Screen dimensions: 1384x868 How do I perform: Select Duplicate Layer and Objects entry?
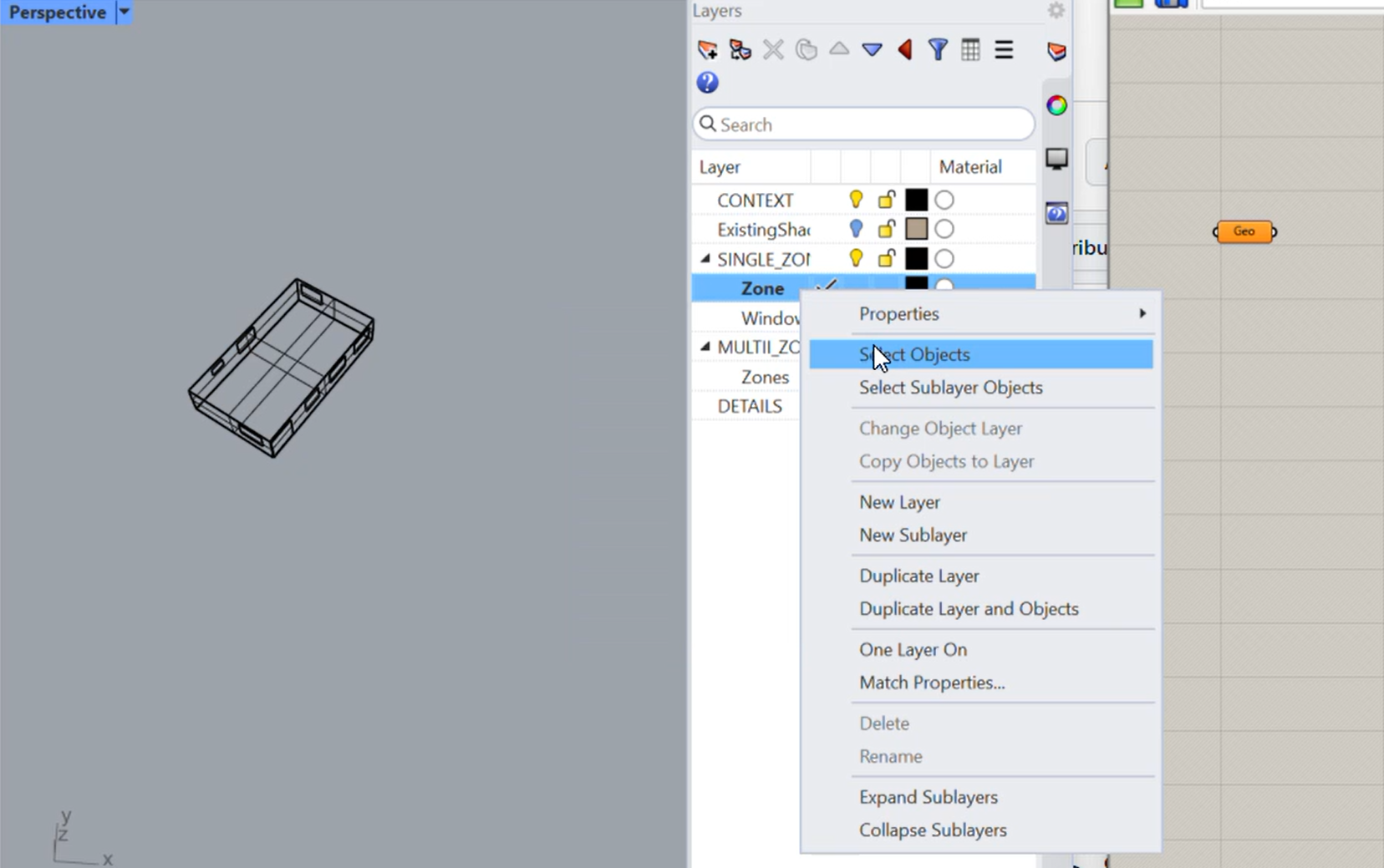pos(969,609)
